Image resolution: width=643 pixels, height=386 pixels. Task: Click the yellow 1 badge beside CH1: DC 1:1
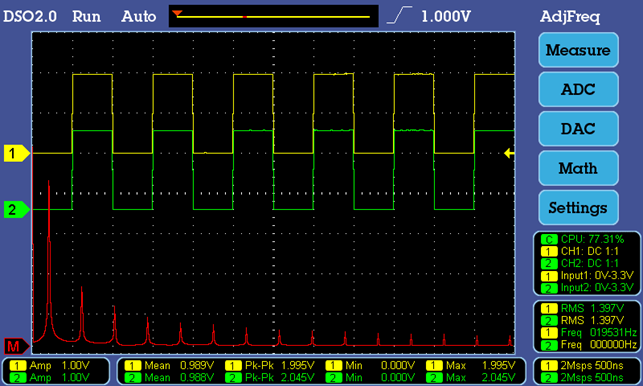549,251
